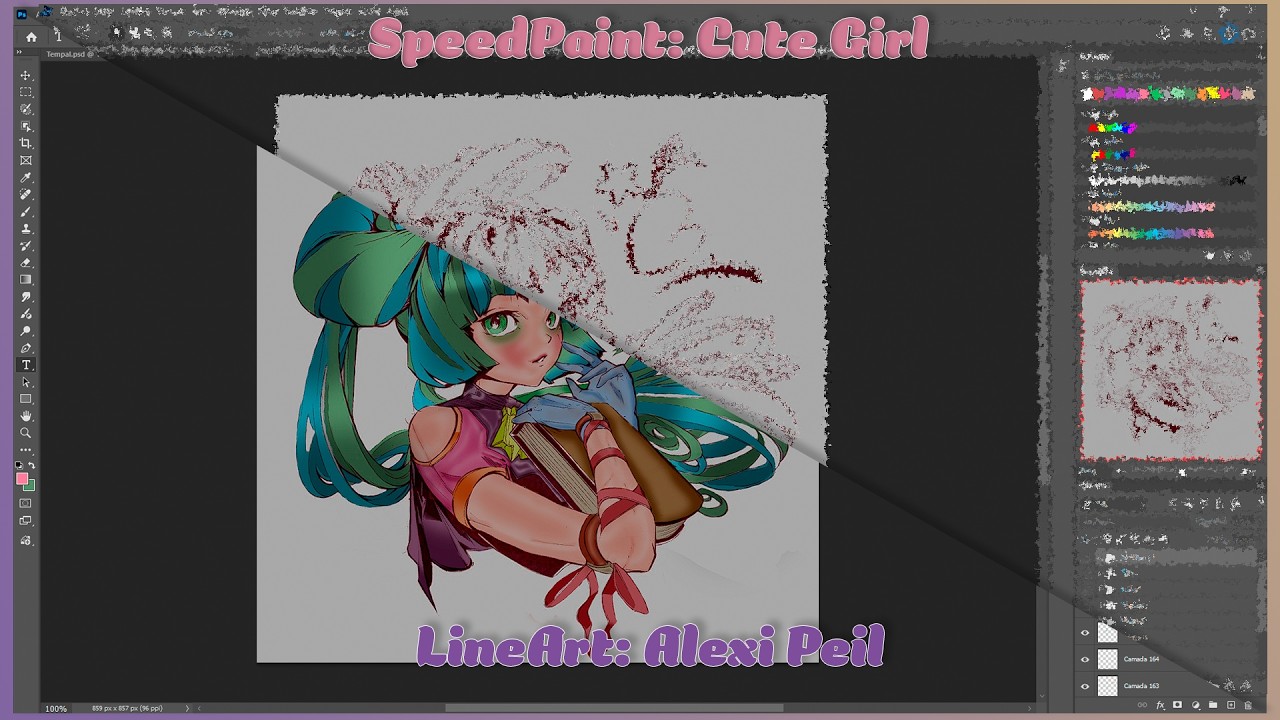The height and width of the screenshot is (720, 1280).
Task: Hide the Camada 163 layer
Action: (x=1085, y=686)
